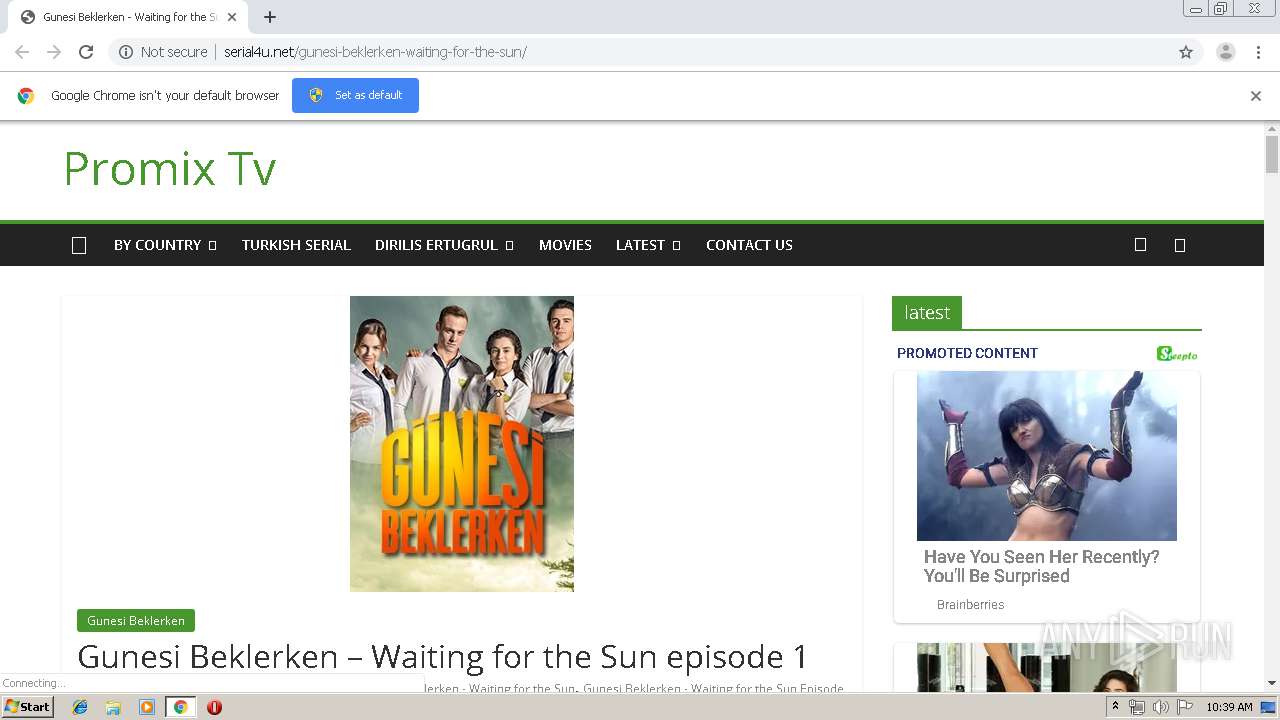Screen dimensions: 1280x720
Task: Open a new browser tab
Action: [x=270, y=17]
